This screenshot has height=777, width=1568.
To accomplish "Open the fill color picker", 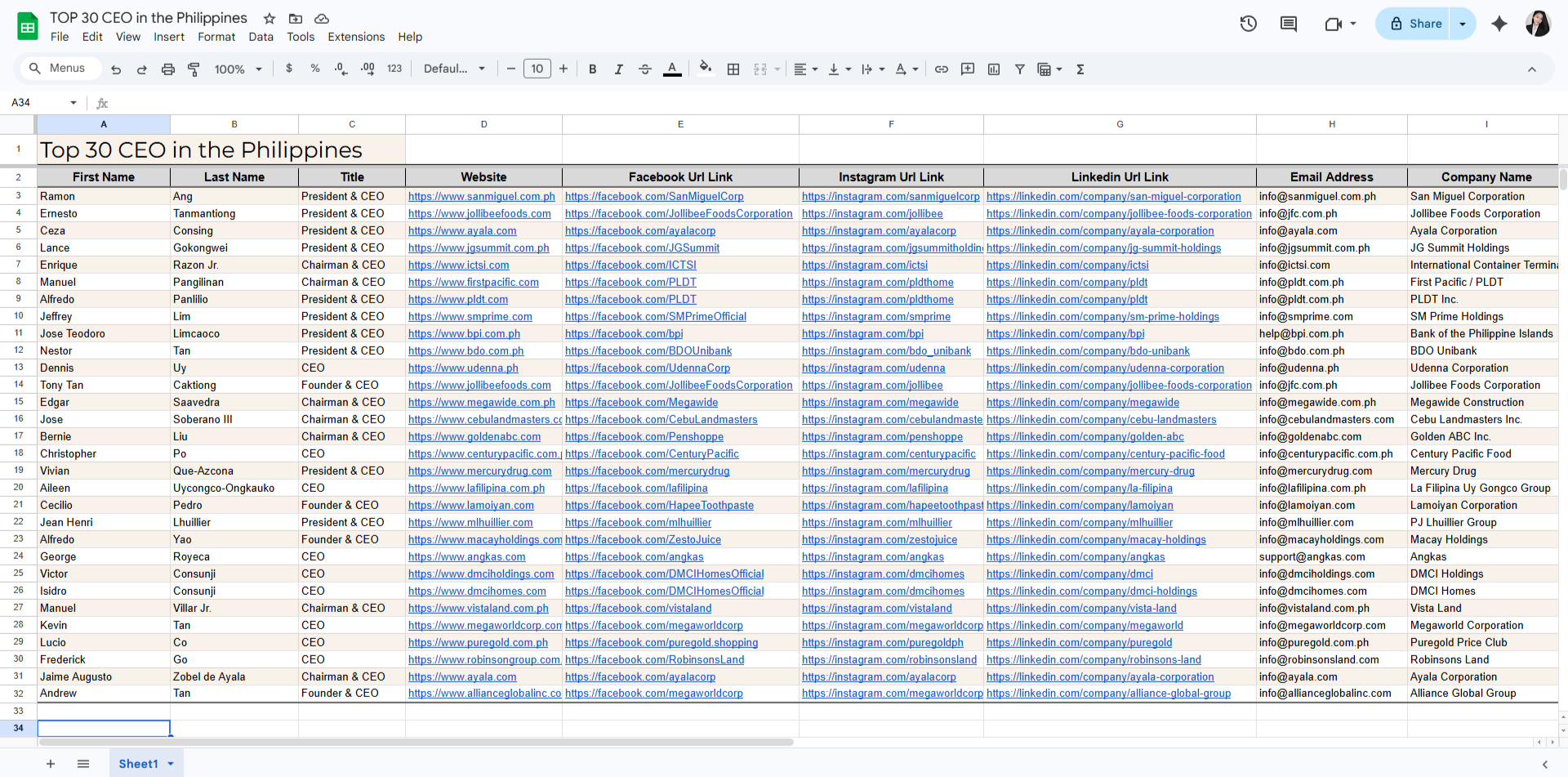I will click(706, 69).
